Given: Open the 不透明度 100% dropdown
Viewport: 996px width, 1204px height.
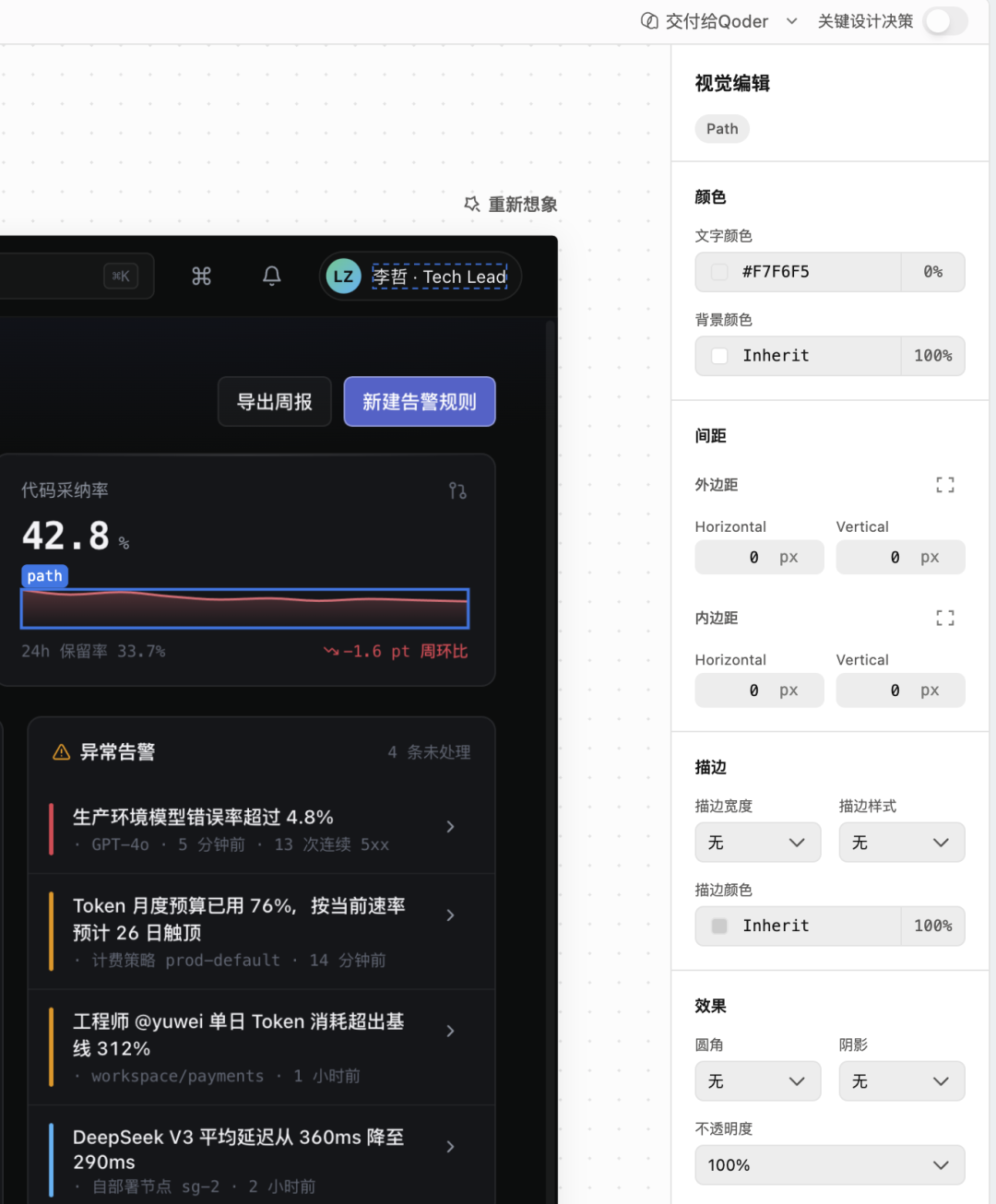Looking at the screenshot, I should (x=830, y=1165).
